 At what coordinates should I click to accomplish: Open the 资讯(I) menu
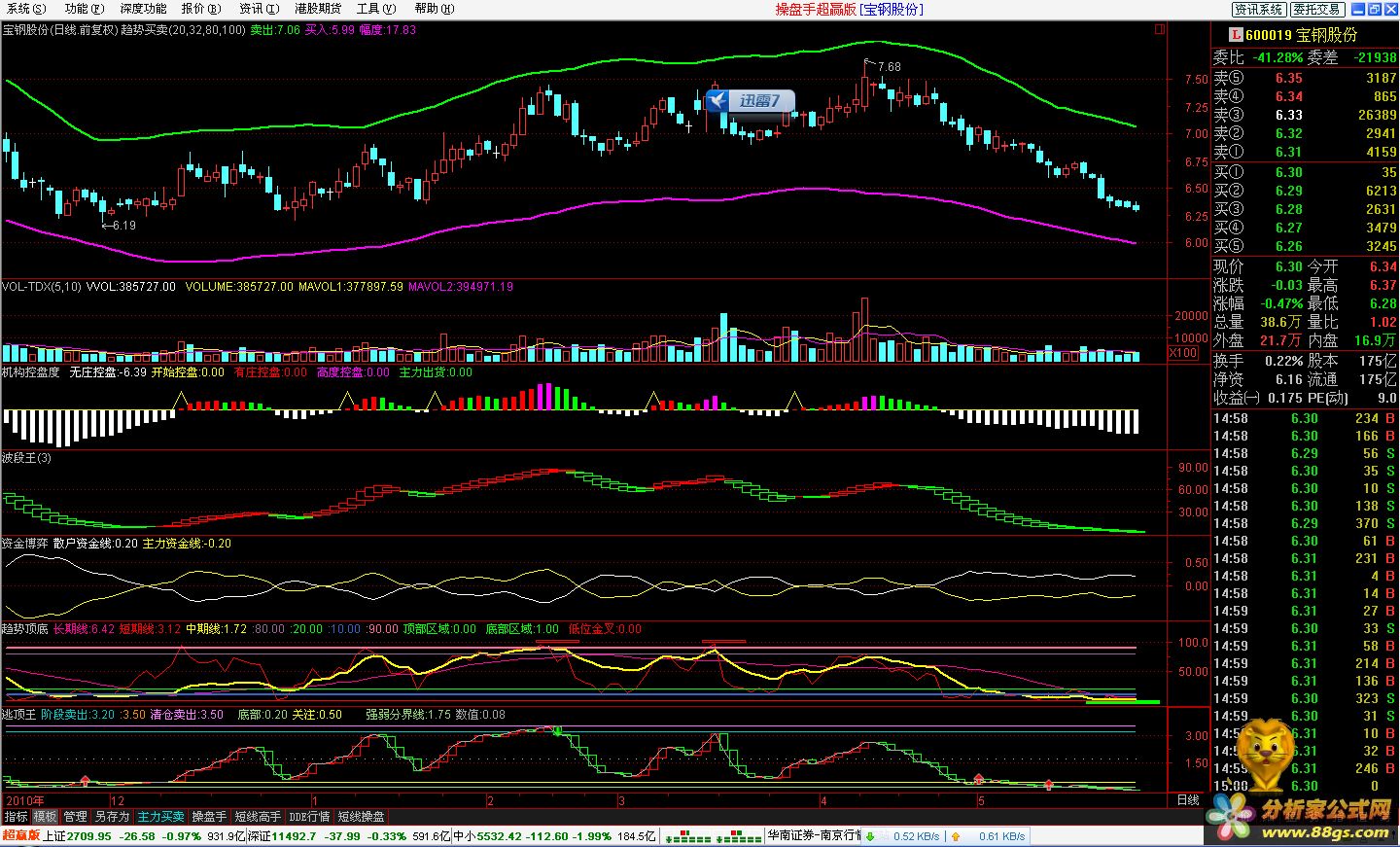(259, 9)
